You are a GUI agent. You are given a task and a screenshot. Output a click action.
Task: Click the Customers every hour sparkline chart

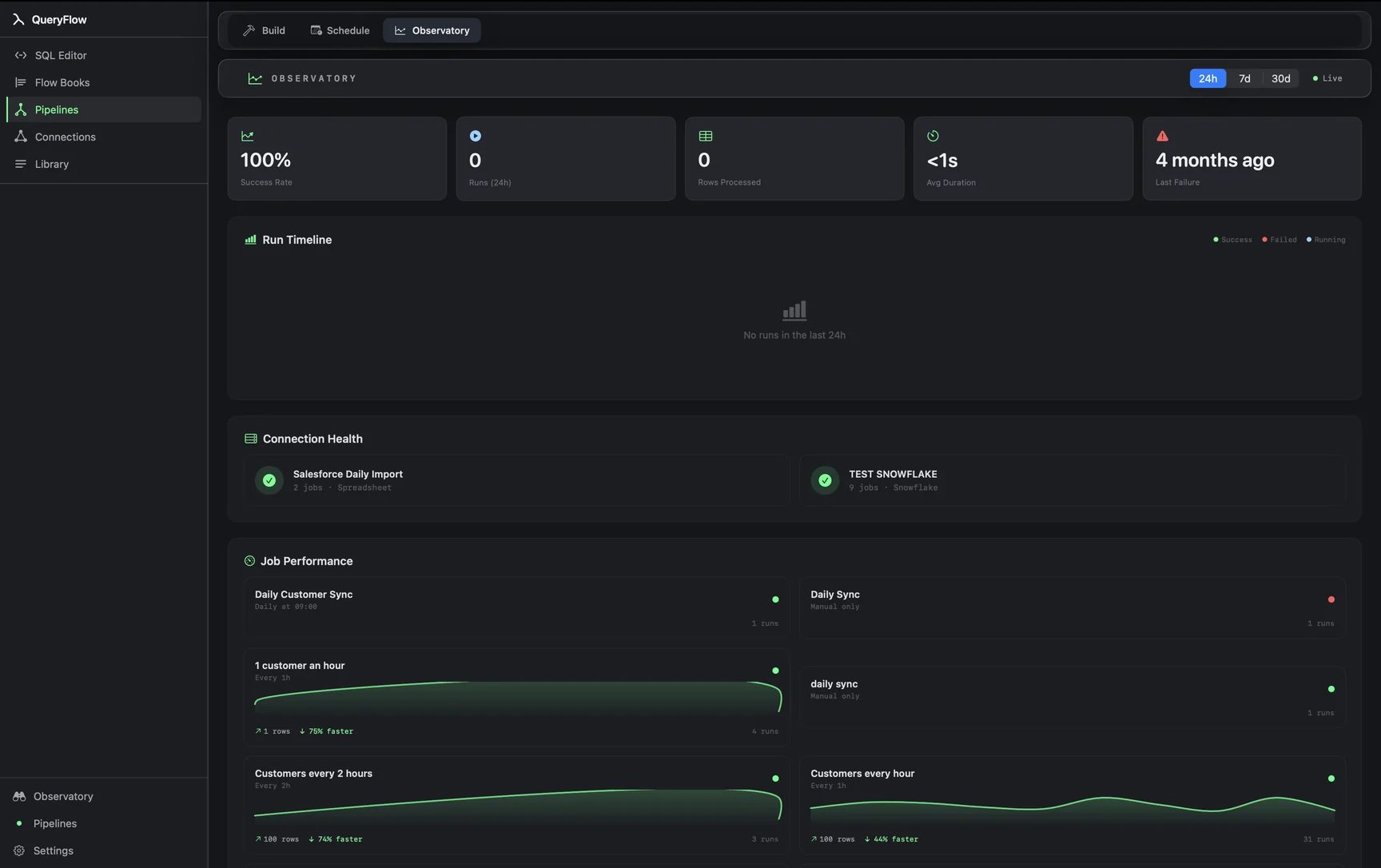(x=1073, y=810)
